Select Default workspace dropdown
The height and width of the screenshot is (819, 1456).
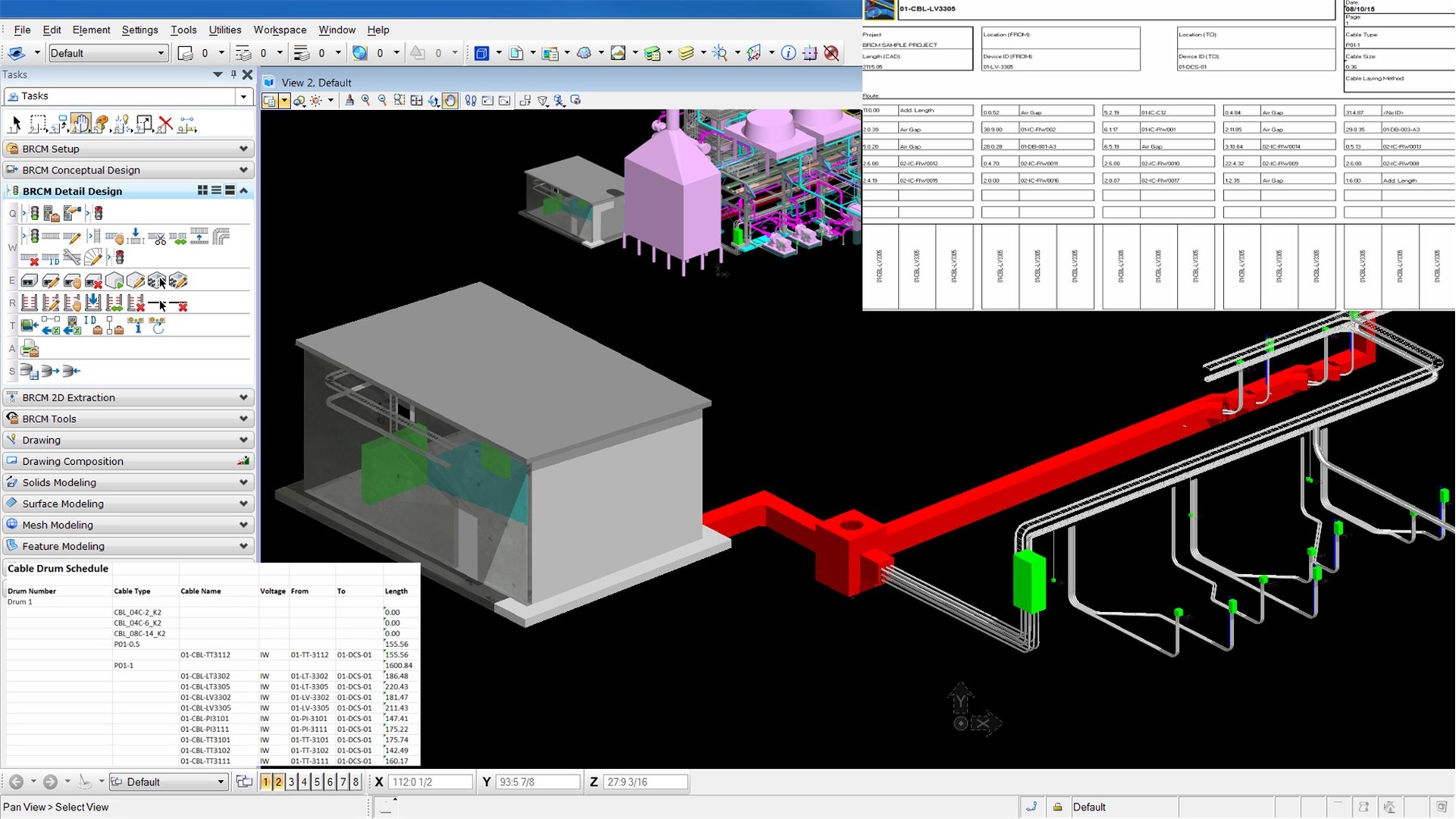(104, 53)
